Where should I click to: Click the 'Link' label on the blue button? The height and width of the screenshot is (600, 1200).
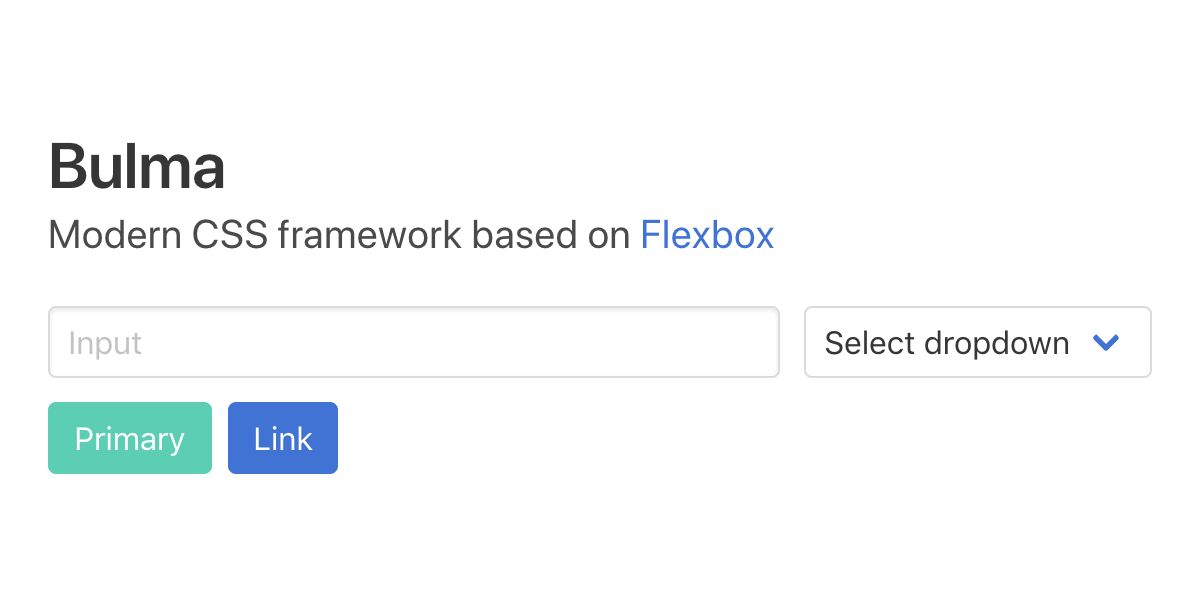click(283, 439)
